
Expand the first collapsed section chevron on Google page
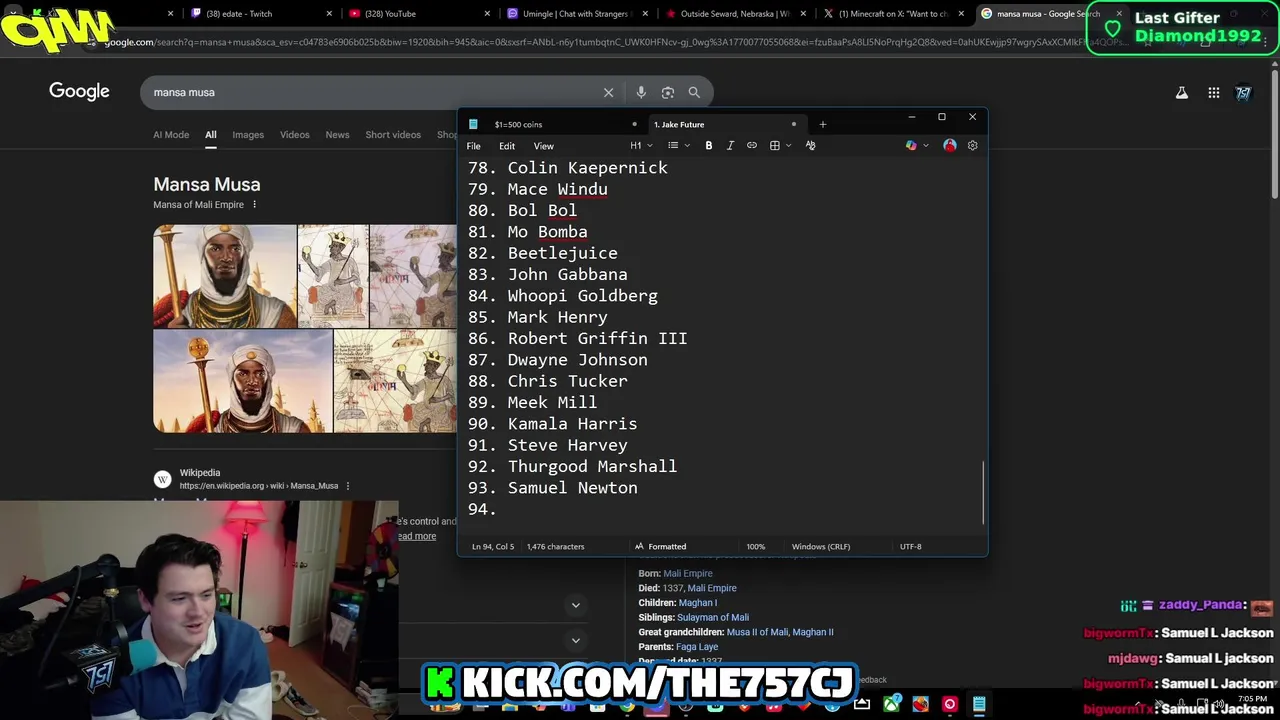pyautogui.click(x=575, y=605)
